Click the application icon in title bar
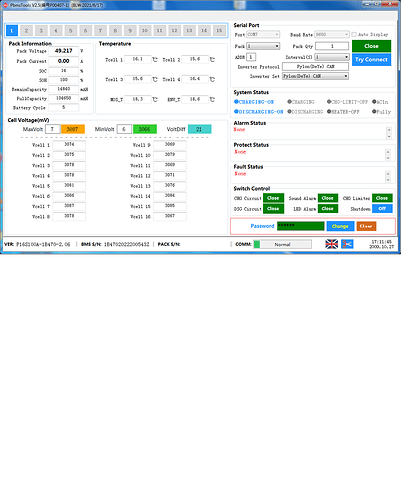The height and width of the screenshot is (500, 416). coord(5,5)
